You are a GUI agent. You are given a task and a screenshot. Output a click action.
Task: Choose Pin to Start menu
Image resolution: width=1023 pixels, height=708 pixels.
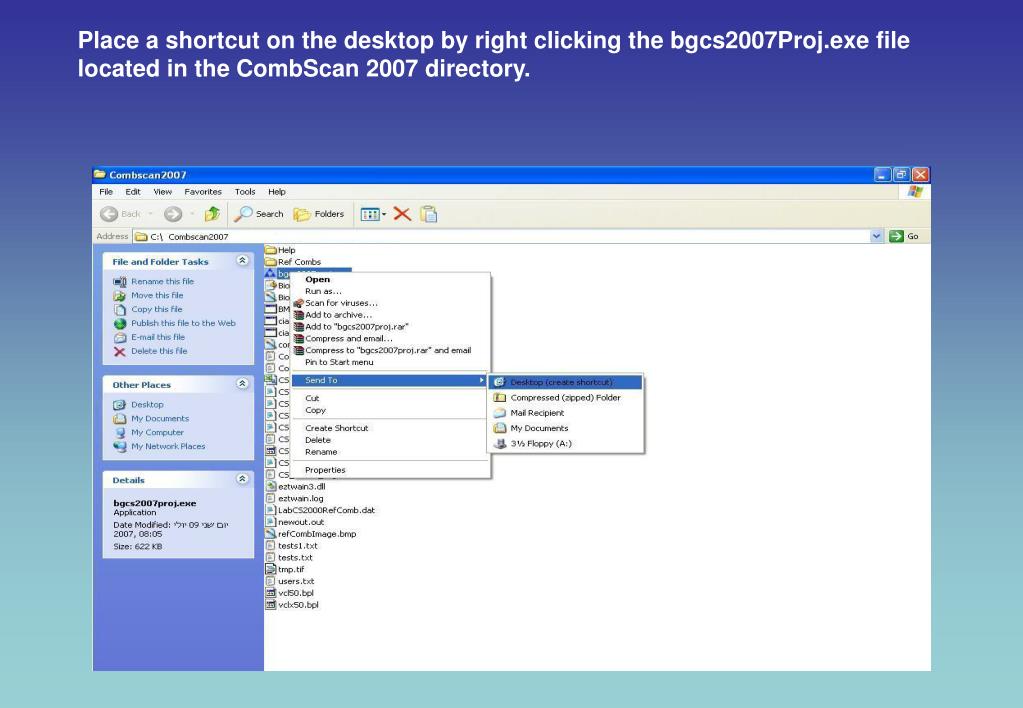point(390,362)
